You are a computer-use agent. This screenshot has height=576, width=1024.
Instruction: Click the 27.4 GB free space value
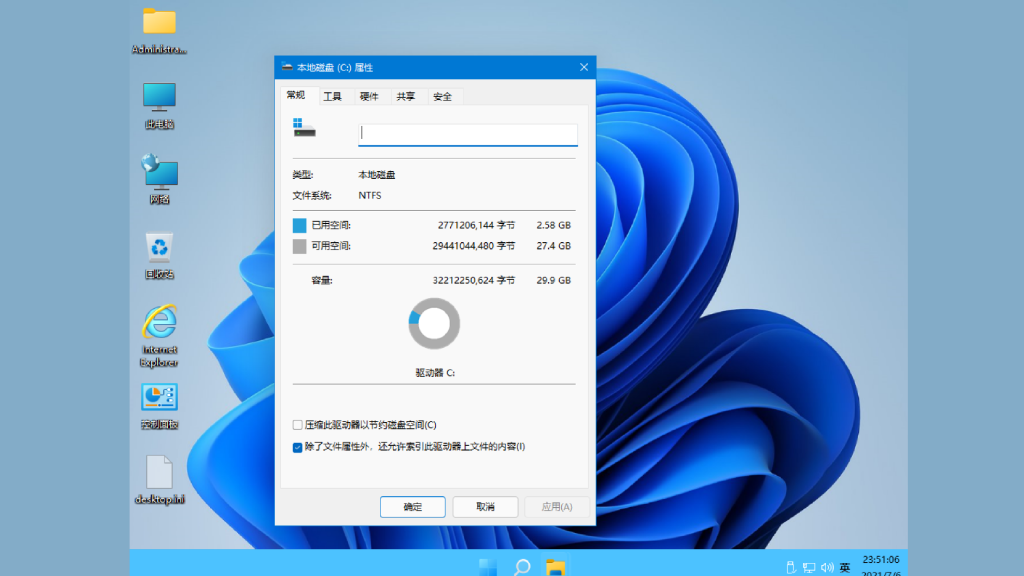pyautogui.click(x=553, y=246)
